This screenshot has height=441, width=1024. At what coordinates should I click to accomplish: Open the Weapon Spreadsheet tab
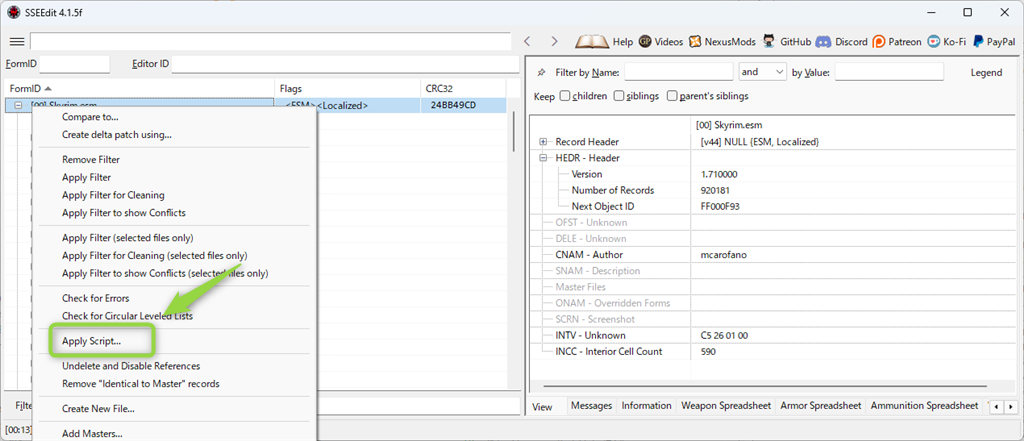(726, 406)
